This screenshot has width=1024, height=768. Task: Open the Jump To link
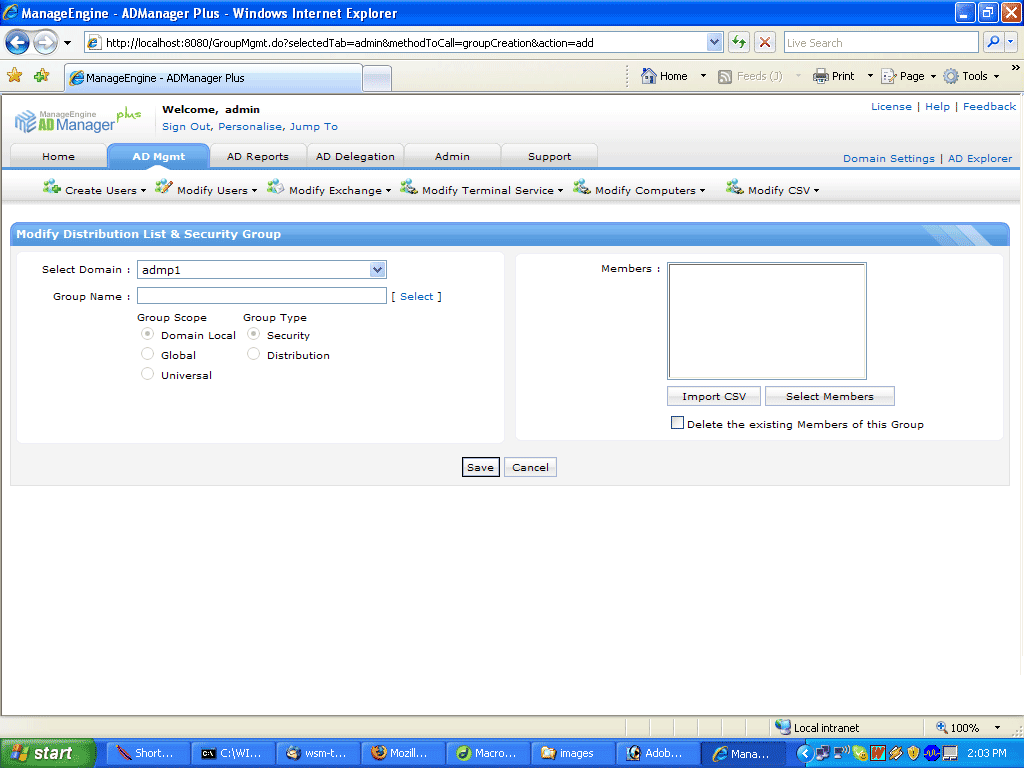pos(313,127)
